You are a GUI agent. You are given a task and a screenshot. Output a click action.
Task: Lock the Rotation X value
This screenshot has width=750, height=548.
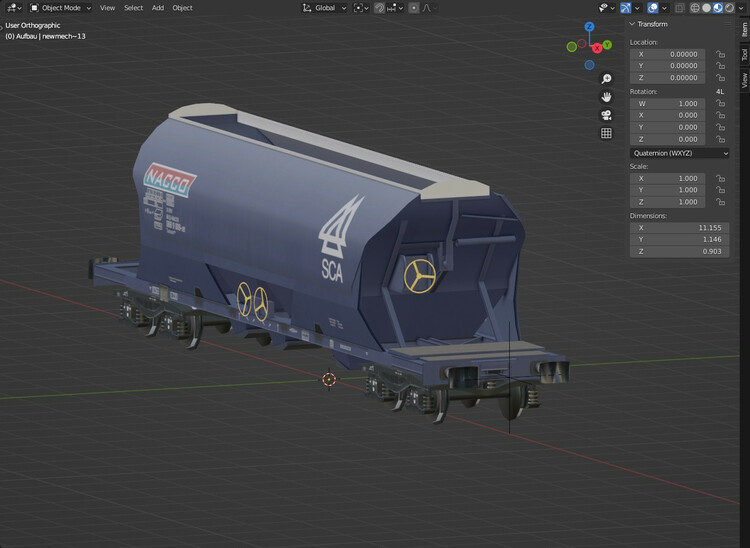[720, 115]
